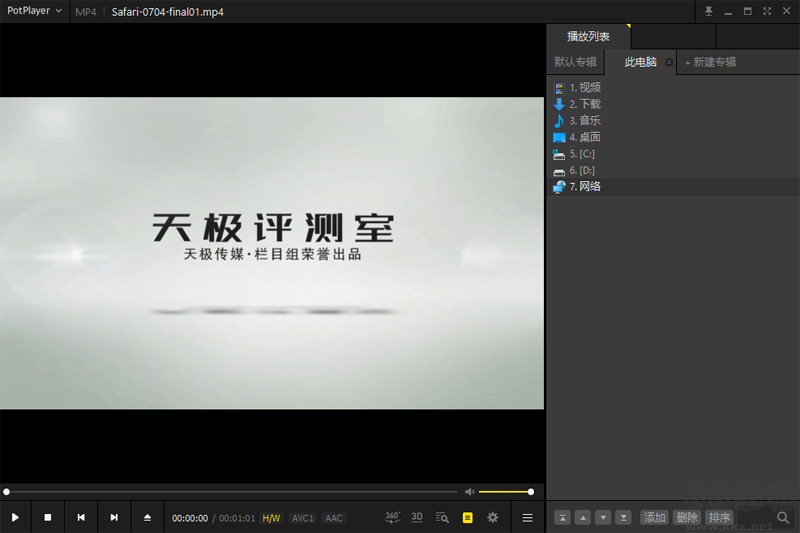Mute audio via speaker icon
The image size is (800, 533).
pos(469,492)
